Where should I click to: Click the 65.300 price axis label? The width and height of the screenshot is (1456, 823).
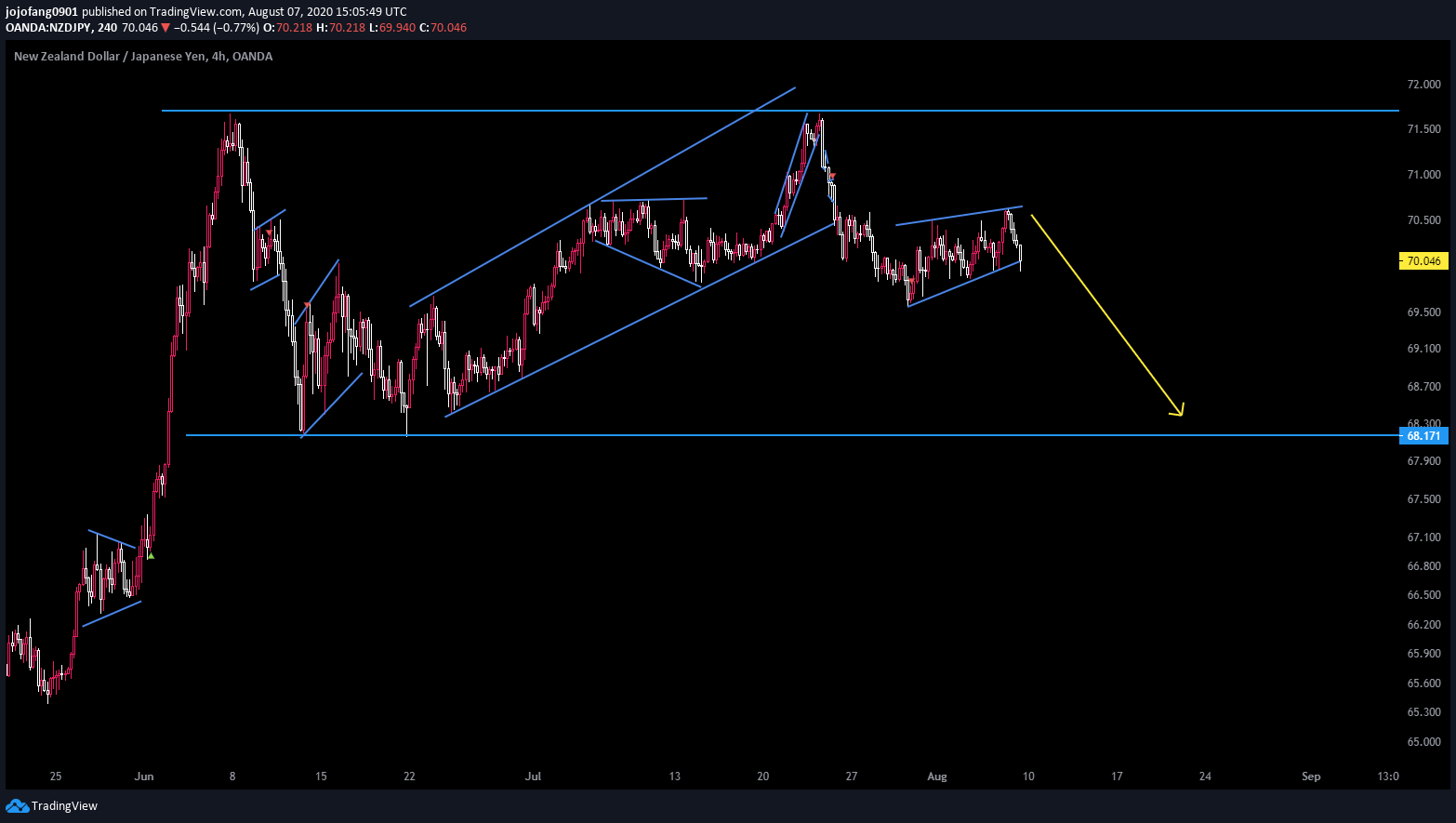click(1423, 712)
